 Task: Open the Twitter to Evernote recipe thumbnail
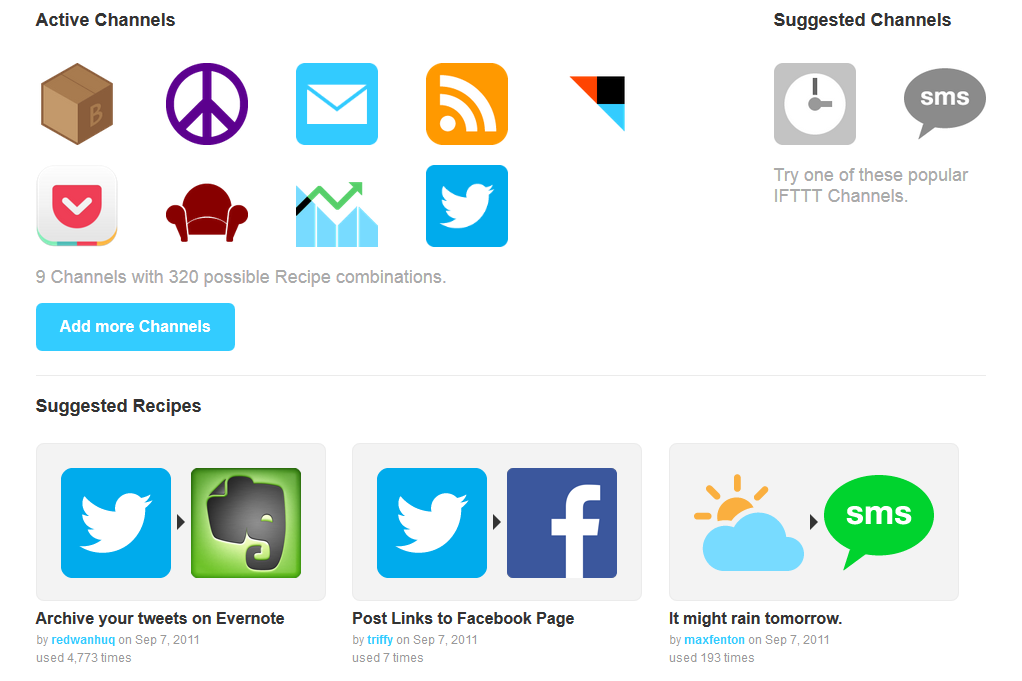[181, 522]
